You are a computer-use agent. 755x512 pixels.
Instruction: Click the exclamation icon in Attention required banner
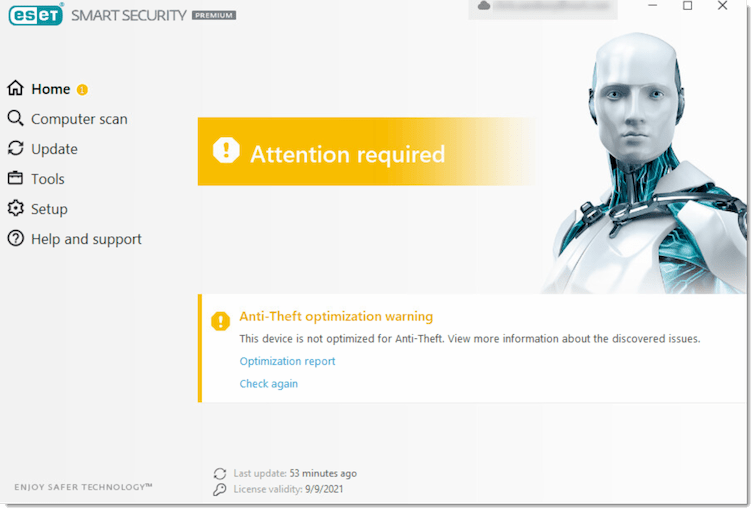(226, 151)
